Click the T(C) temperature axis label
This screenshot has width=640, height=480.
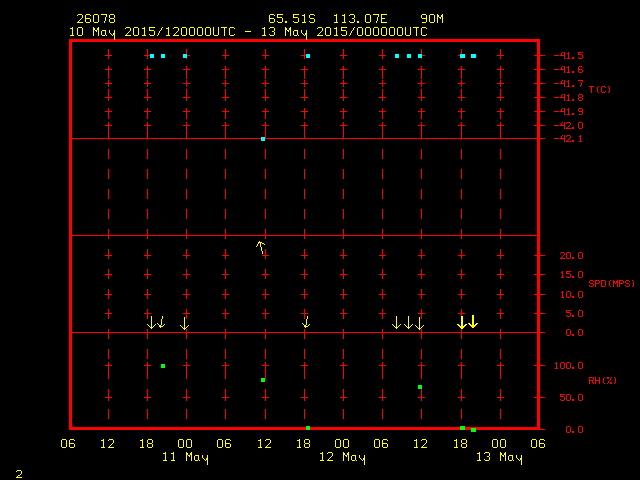tap(599, 90)
